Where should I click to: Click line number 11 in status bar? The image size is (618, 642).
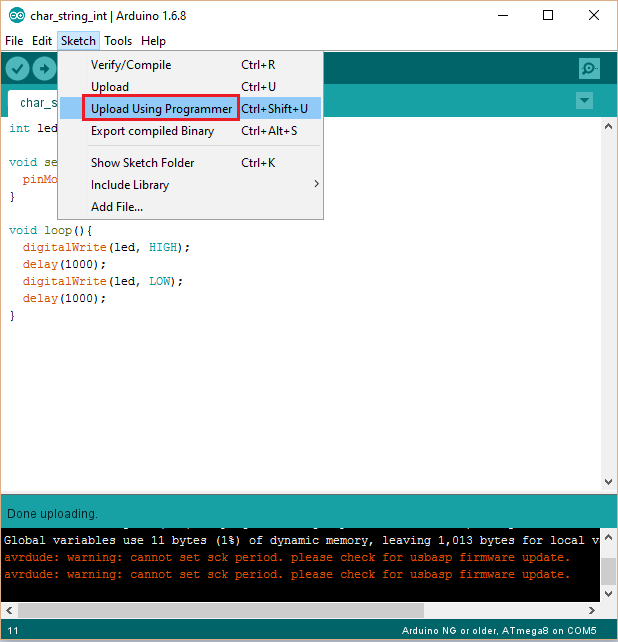[x=13, y=631]
